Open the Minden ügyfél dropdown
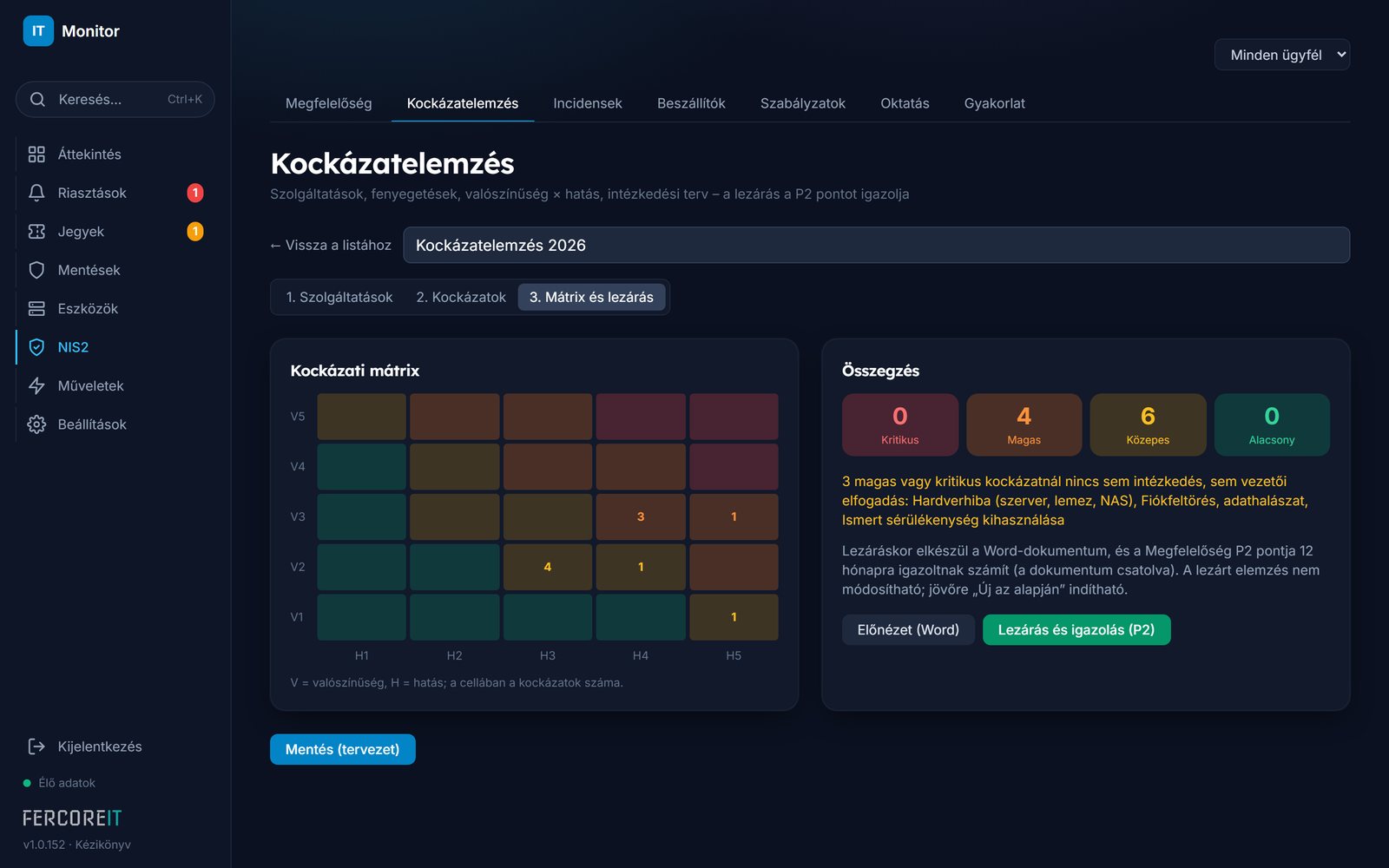The width and height of the screenshot is (1389, 868). click(x=1281, y=55)
